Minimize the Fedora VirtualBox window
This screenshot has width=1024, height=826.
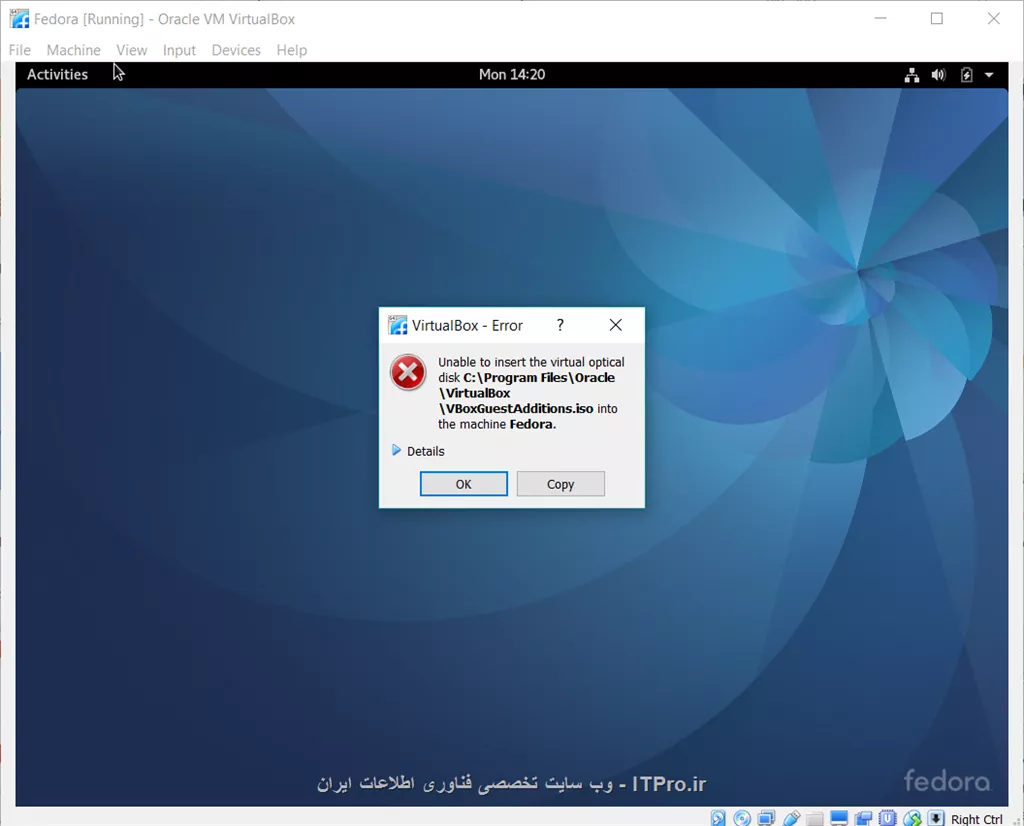pyautogui.click(x=880, y=19)
